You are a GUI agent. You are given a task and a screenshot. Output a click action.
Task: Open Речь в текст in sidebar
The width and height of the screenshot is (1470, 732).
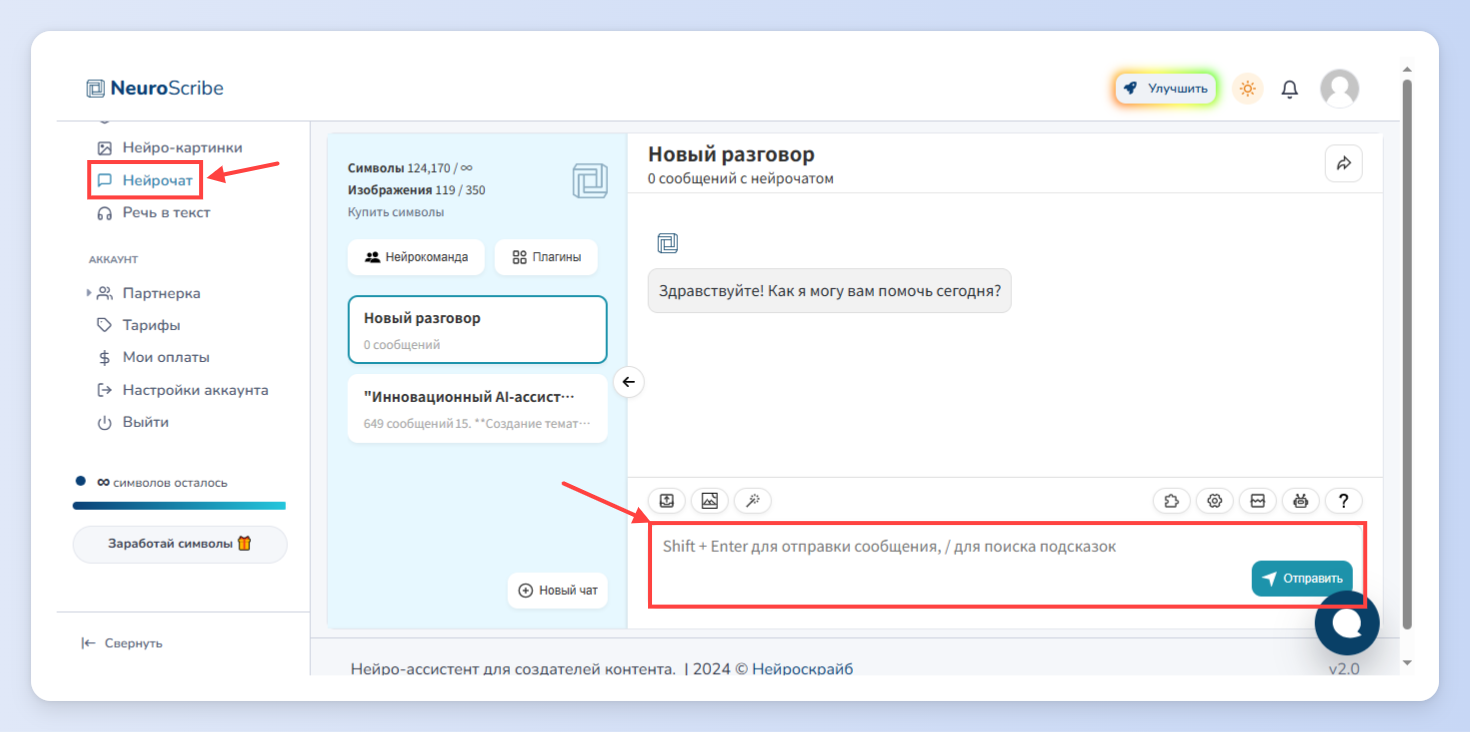[153, 212]
